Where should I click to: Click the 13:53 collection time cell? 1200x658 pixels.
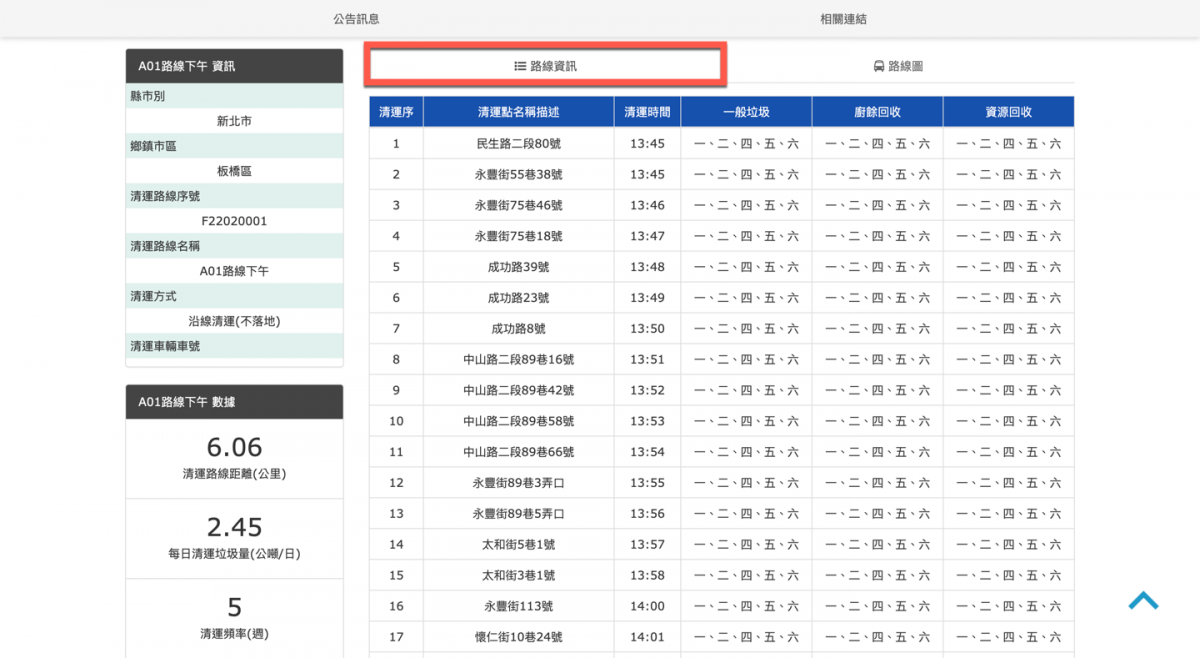pyautogui.click(x=647, y=421)
